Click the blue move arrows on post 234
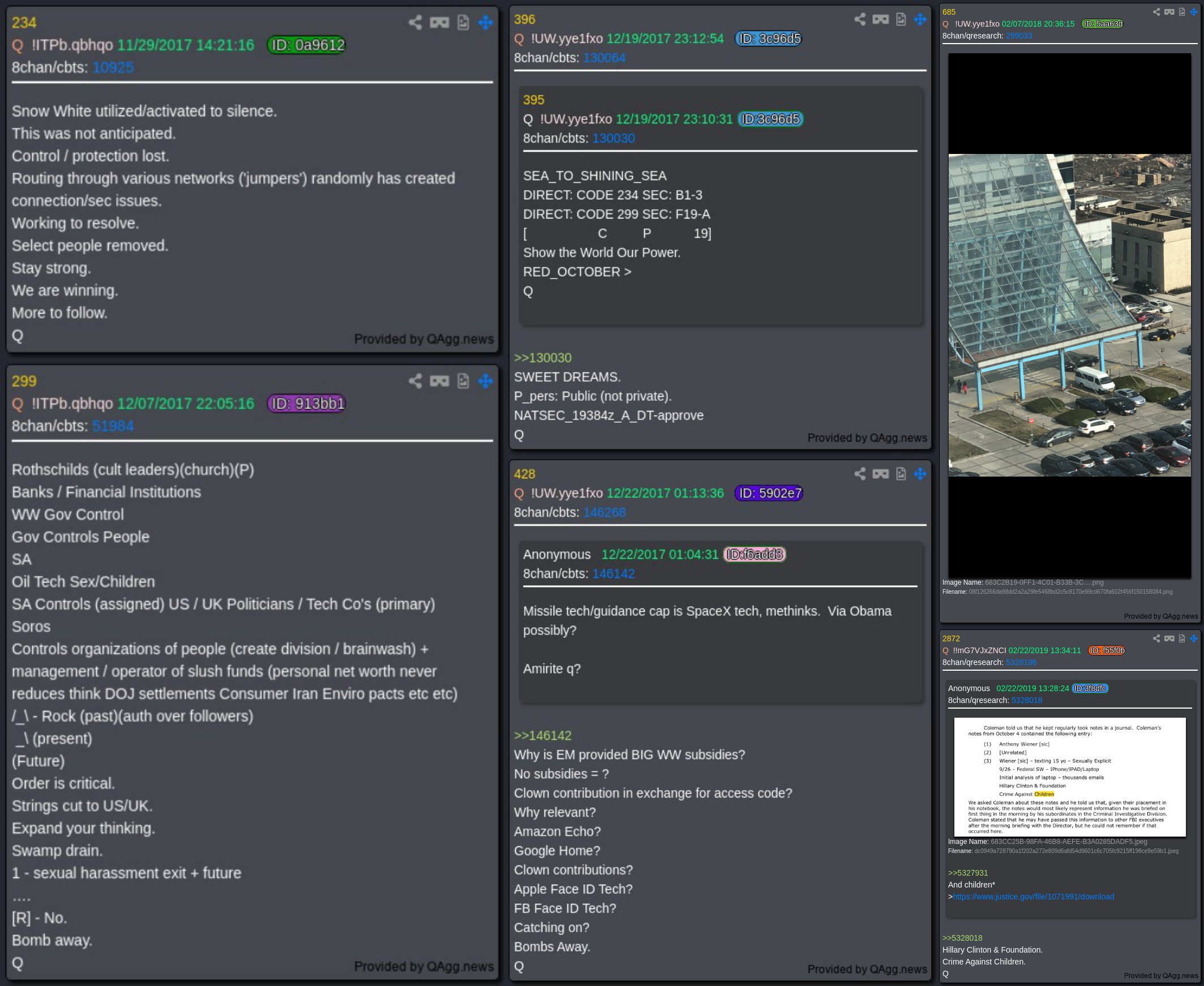1204x986 pixels. click(486, 23)
